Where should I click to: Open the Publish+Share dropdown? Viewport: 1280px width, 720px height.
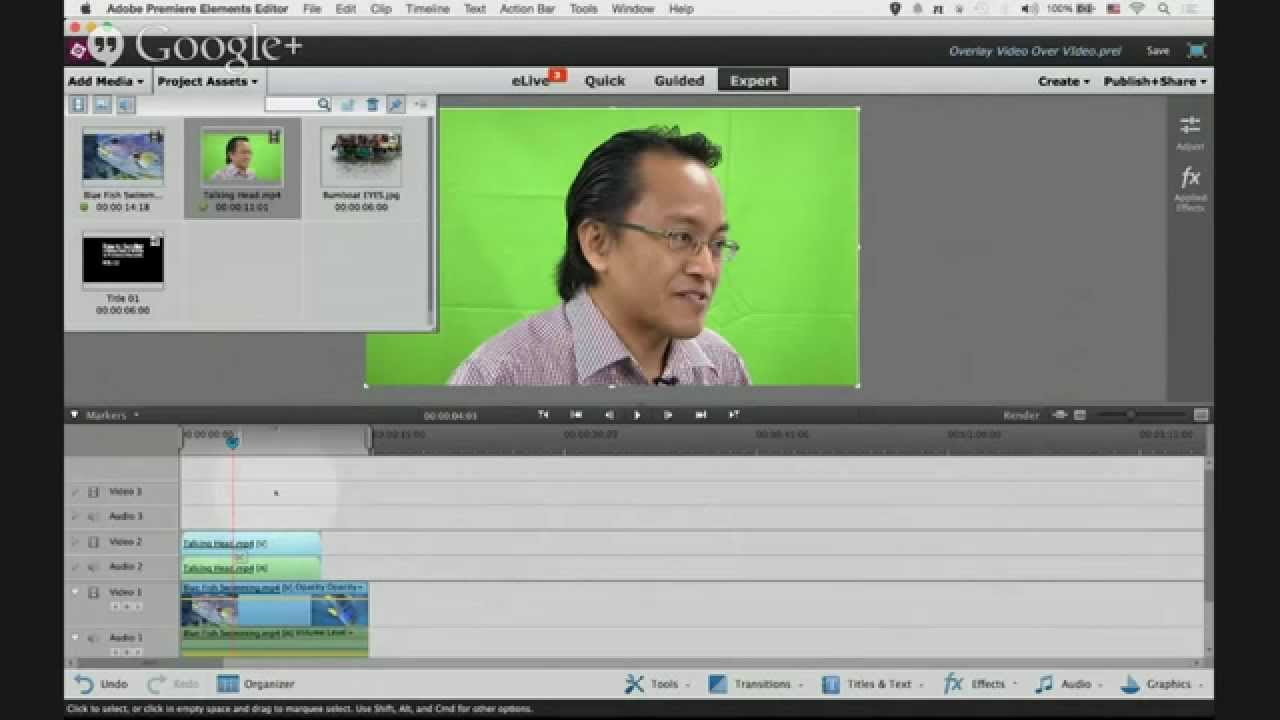(1155, 81)
